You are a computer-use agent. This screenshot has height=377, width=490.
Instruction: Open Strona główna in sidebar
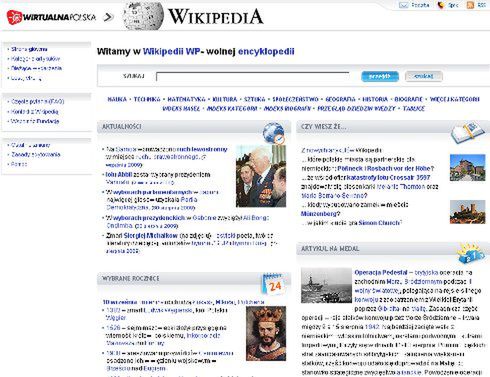pyautogui.click(x=29, y=49)
